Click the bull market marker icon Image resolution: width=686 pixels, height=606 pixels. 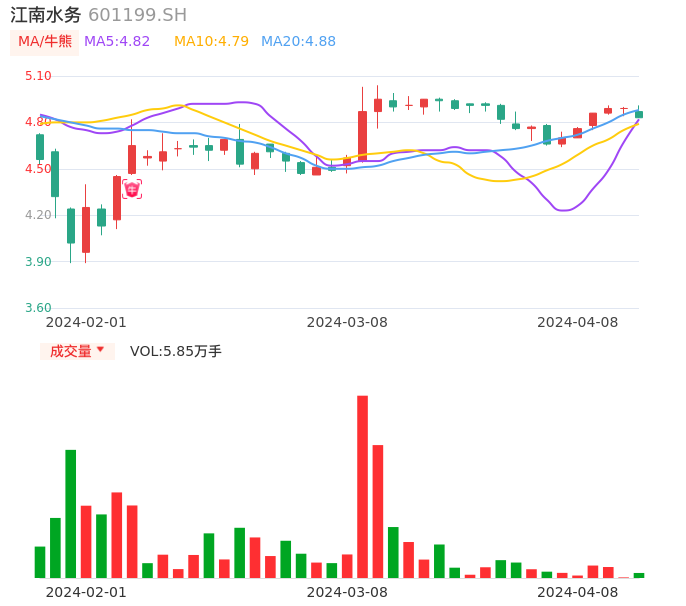tap(132, 189)
